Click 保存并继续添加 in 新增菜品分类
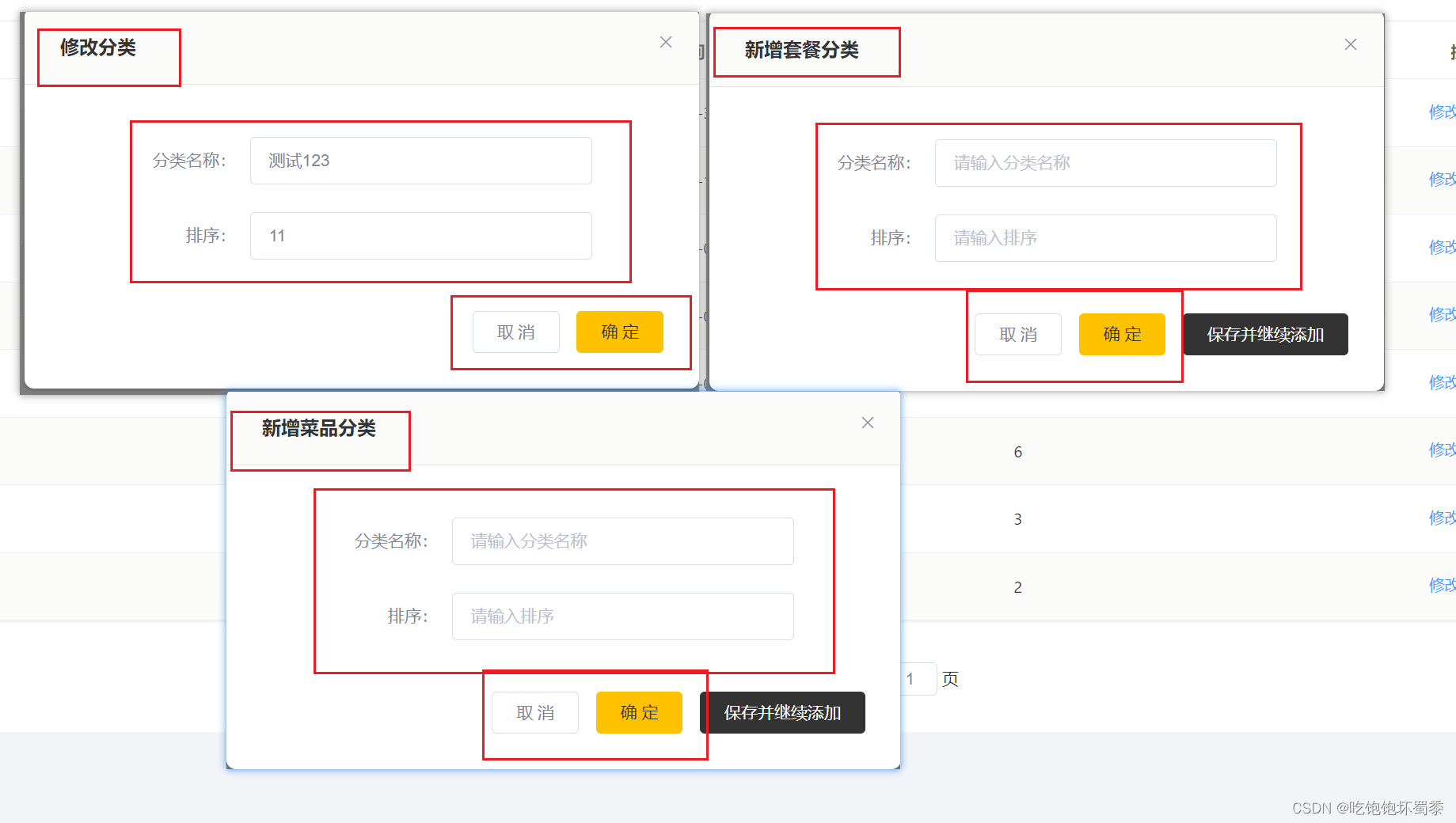The image size is (1456, 823). (781, 712)
